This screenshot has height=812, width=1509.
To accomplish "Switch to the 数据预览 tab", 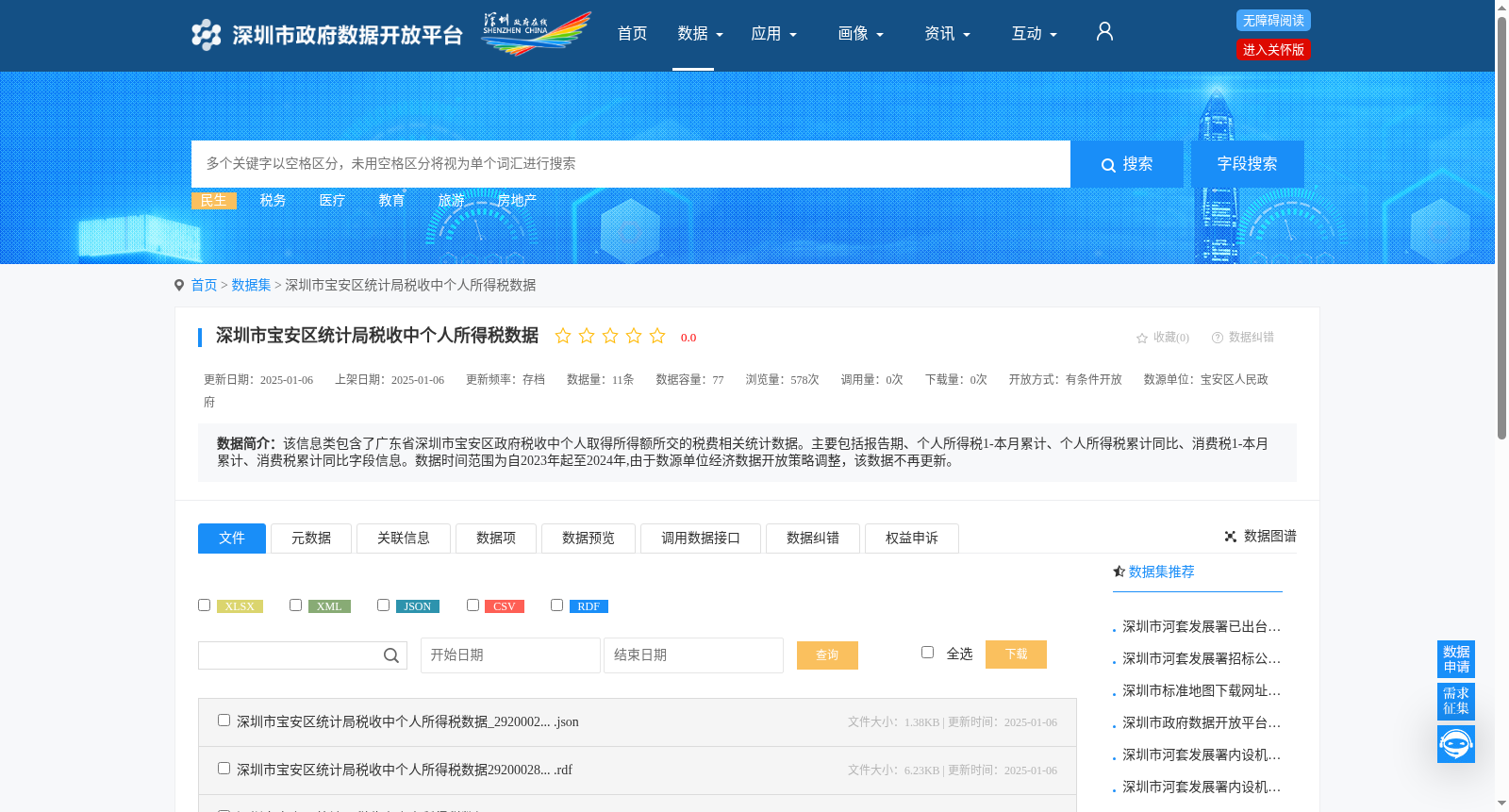I will 589,539.
